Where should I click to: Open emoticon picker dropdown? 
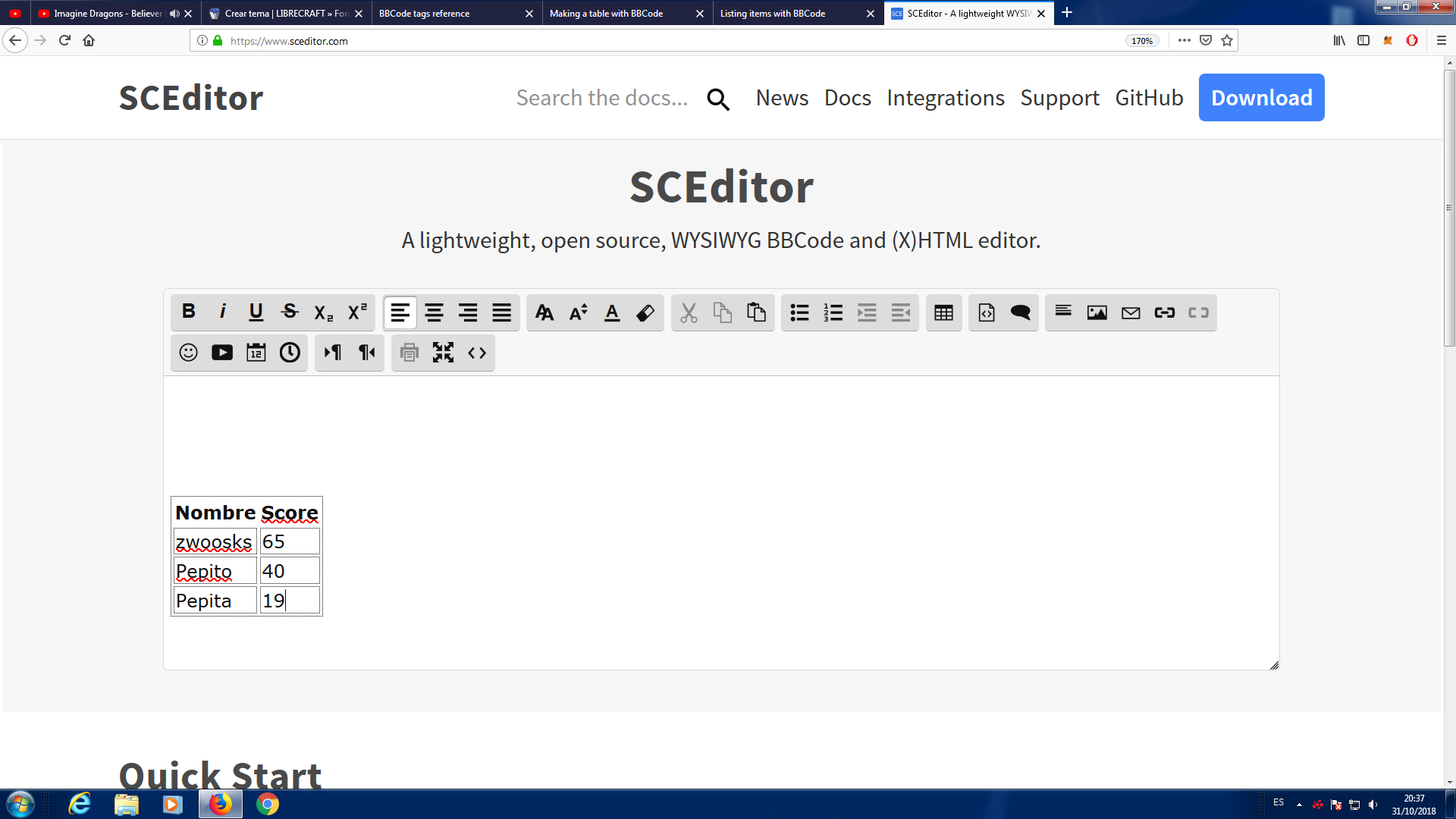pyautogui.click(x=189, y=353)
